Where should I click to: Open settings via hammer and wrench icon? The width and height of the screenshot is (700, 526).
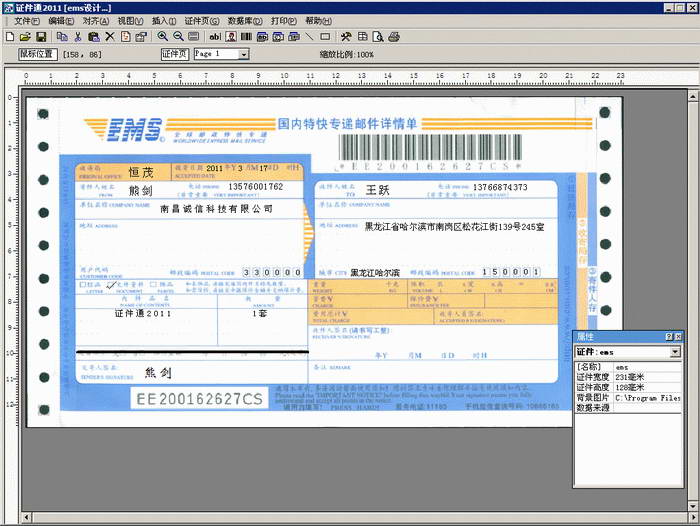click(346, 37)
